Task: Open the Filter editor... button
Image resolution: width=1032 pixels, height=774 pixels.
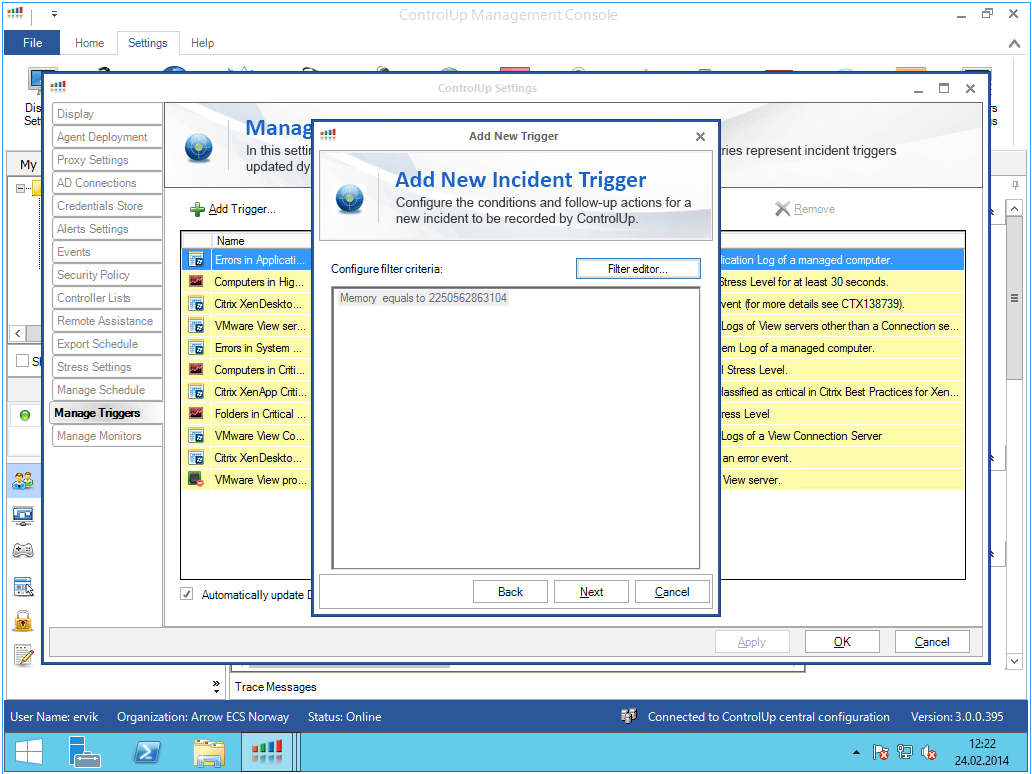Action: click(638, 269)
